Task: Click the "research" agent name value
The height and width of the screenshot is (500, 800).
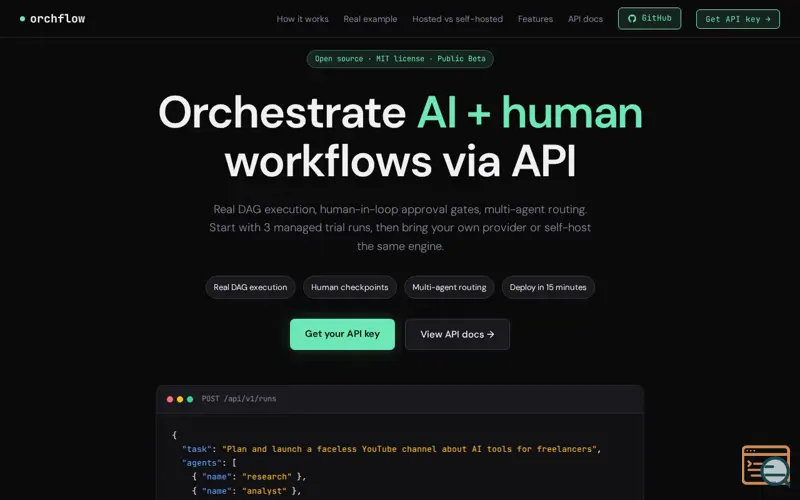Action: 267,477
